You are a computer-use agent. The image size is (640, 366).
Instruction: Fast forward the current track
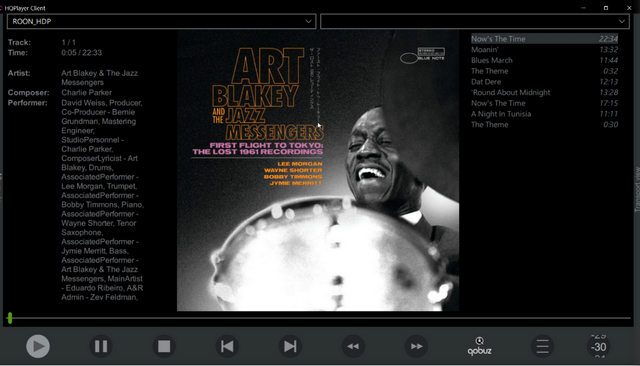416,346
